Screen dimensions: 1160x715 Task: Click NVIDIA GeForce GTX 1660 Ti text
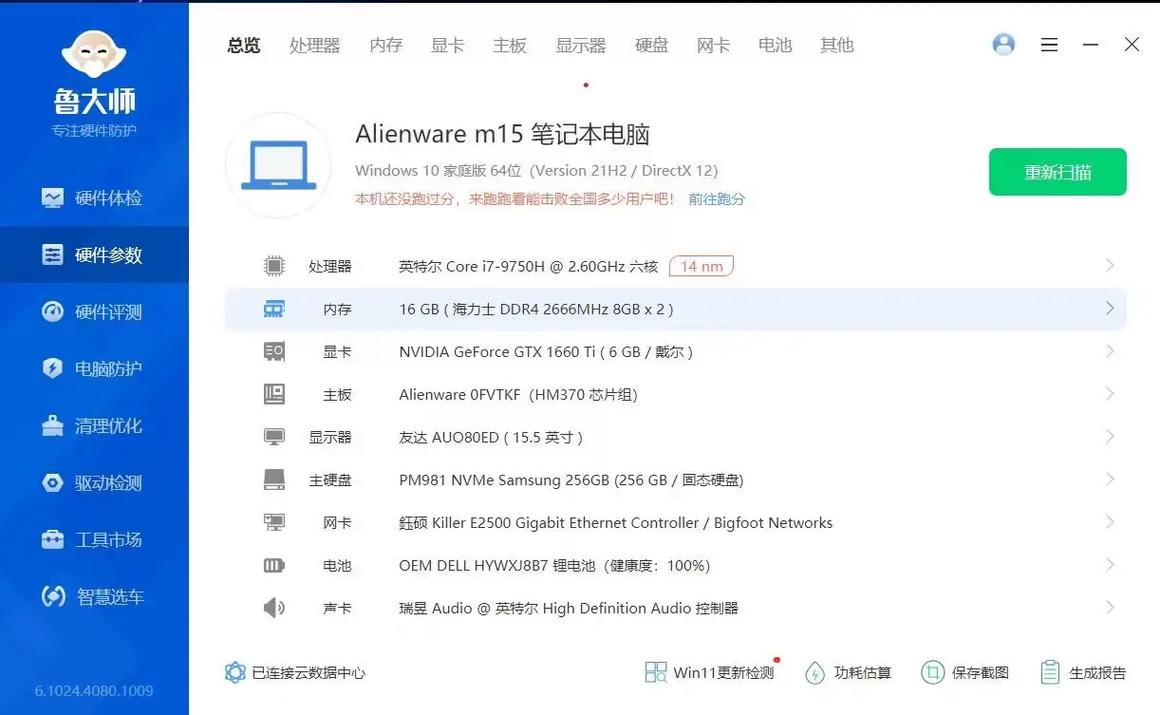(546, 352)
